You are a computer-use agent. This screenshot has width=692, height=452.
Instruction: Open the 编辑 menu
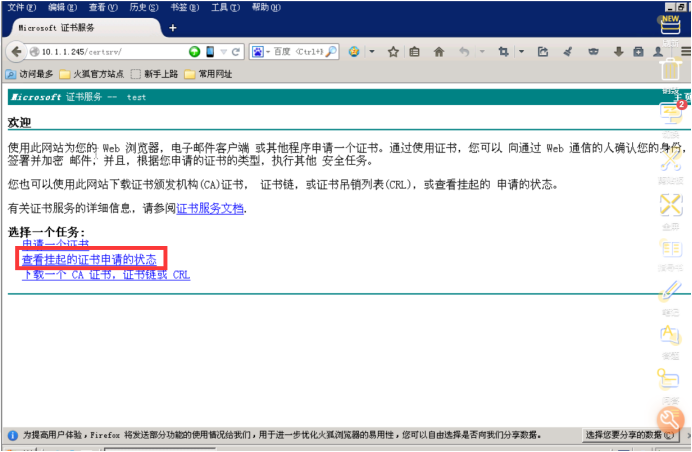(62, 7)
